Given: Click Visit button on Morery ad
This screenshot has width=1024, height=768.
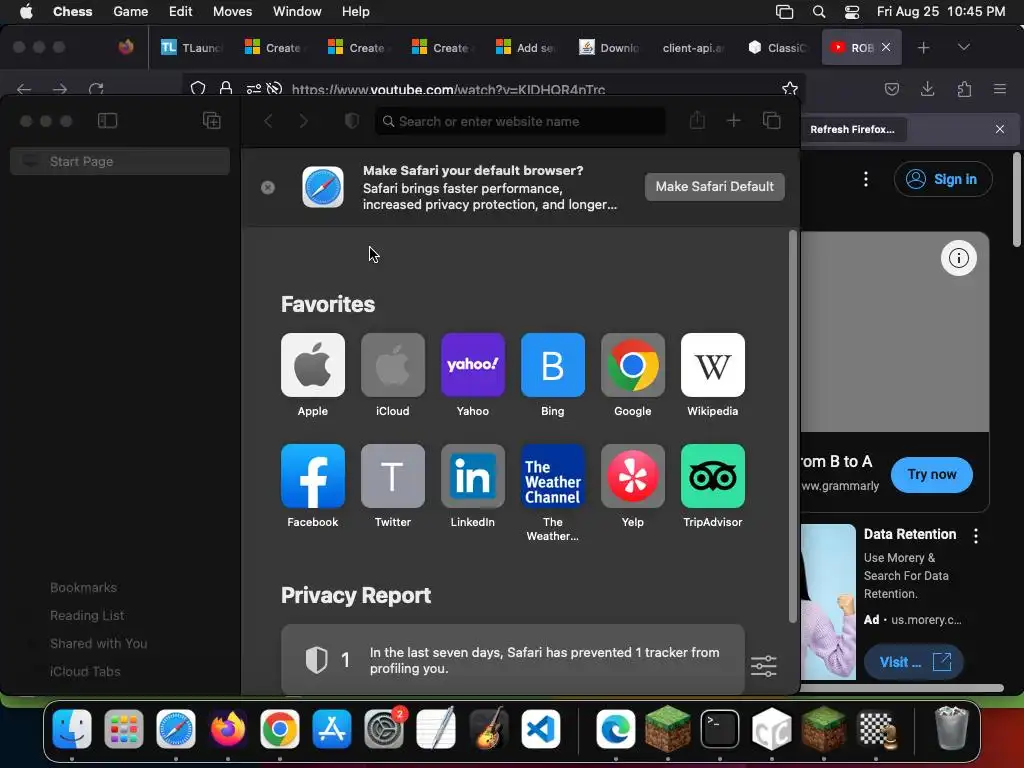Looking at the screenshot, I should pos(914,662).
